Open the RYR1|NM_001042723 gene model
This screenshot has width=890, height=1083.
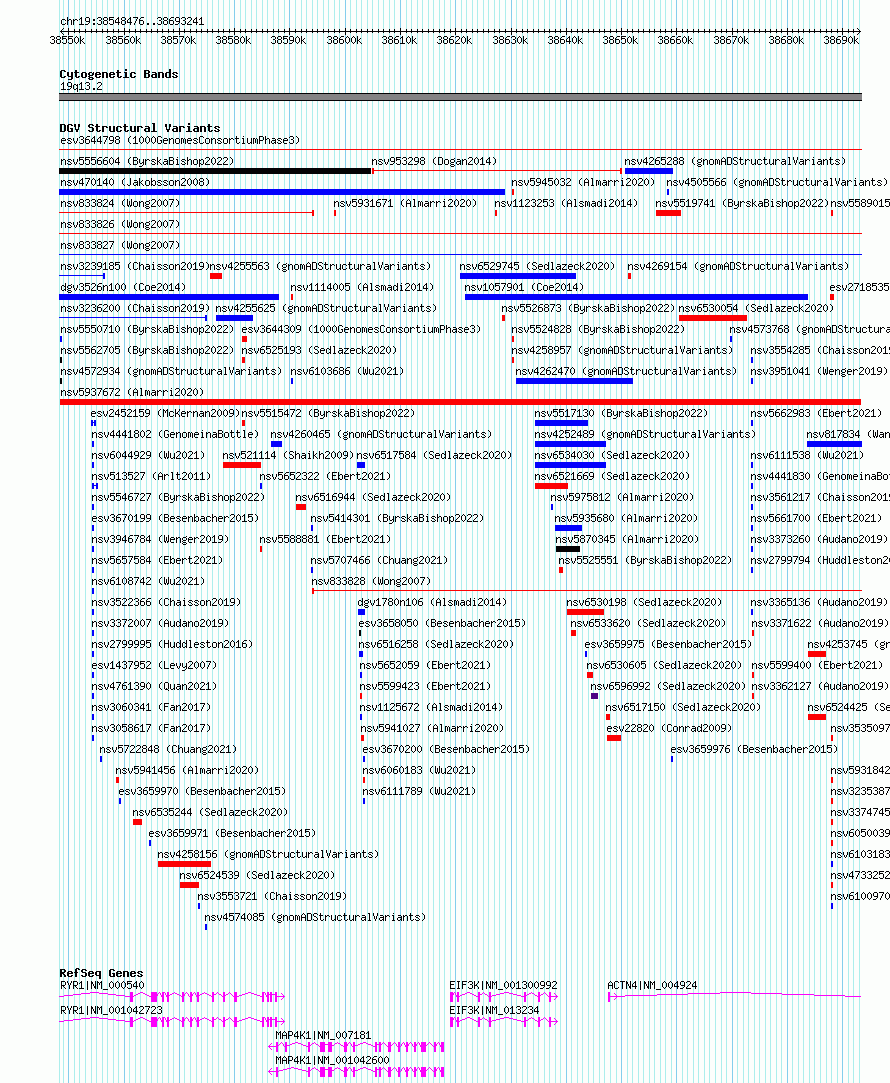172,1022
